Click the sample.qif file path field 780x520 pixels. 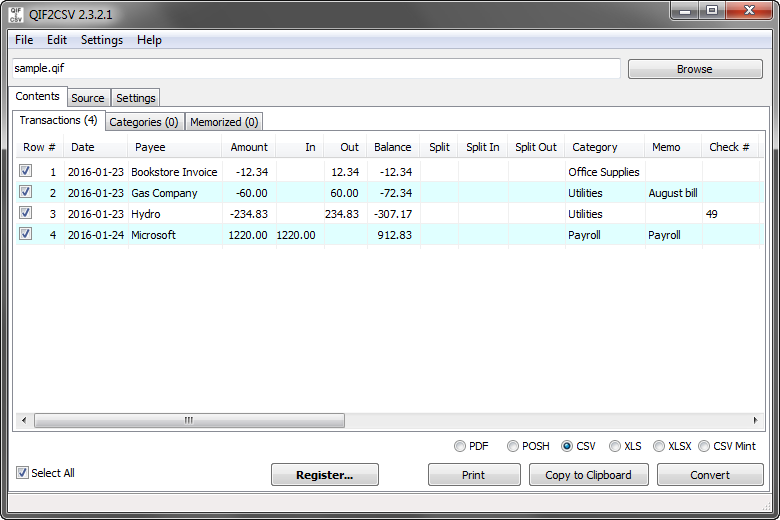click(x=315, y=68)
